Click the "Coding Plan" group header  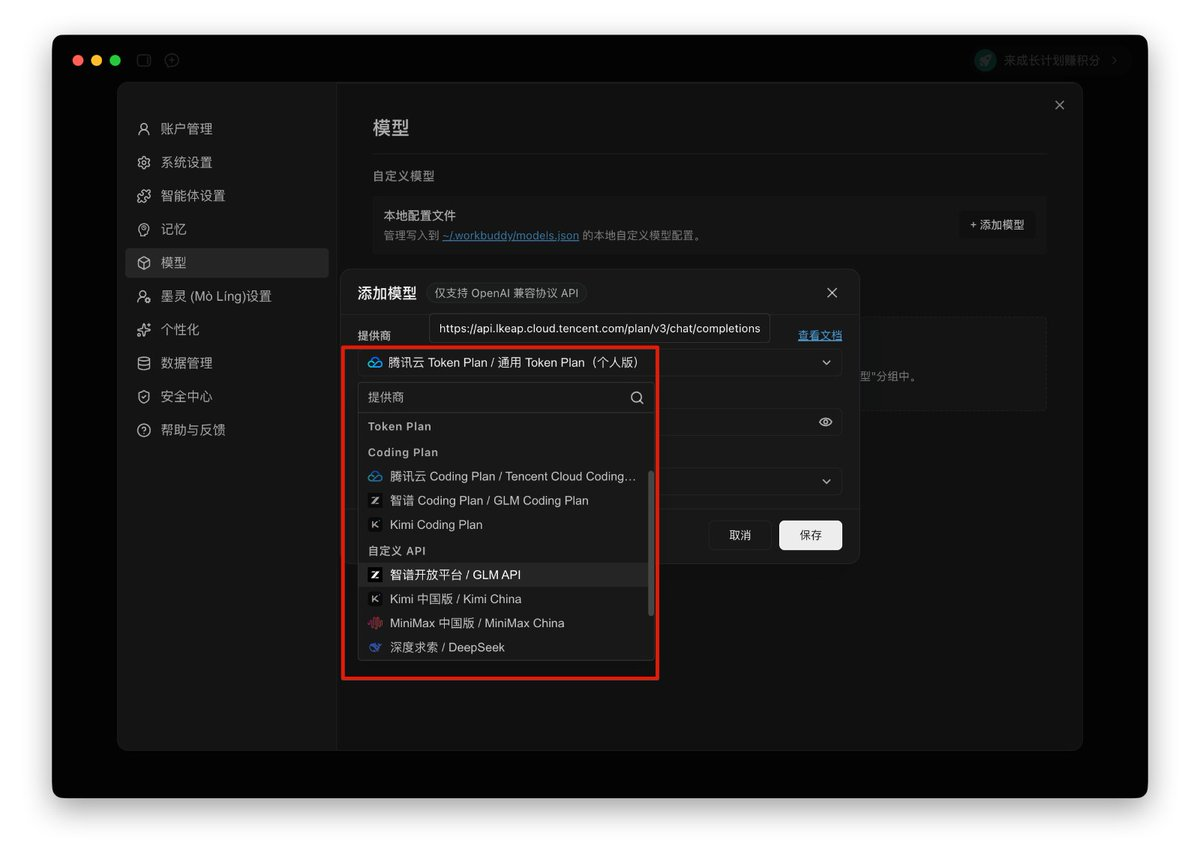tap(403, 453)
